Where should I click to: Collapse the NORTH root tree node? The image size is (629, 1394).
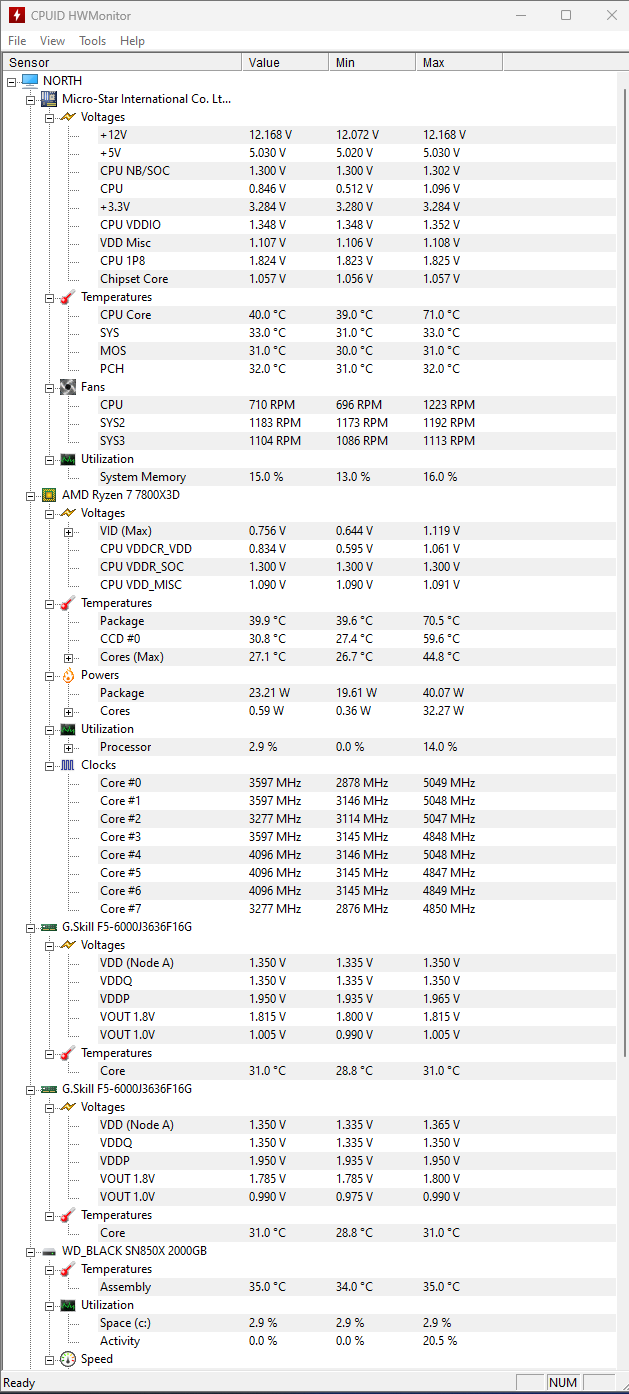coord(12,81)
